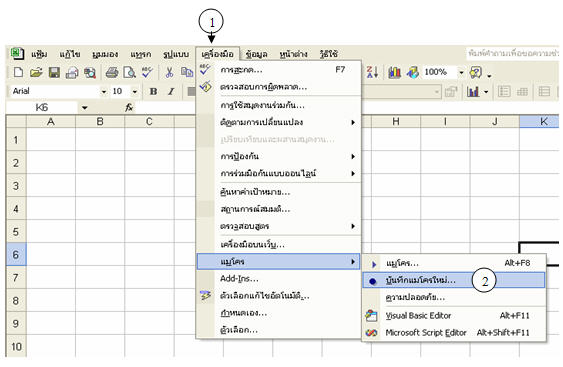Click the Microsoft Script Editor icon in submenu
563x367 pixels.
371,333
